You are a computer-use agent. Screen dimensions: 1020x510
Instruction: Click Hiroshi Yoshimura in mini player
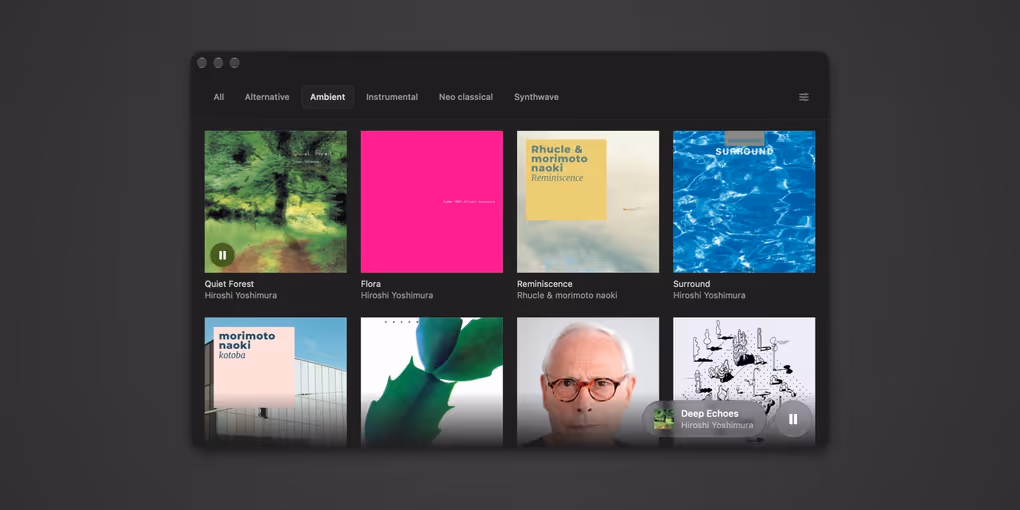[x=717, y=425]
